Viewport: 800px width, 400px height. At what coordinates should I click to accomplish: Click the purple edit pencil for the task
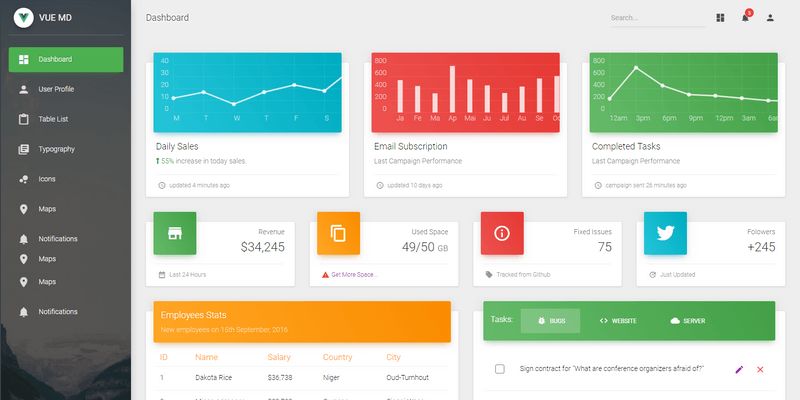point(739,369)
